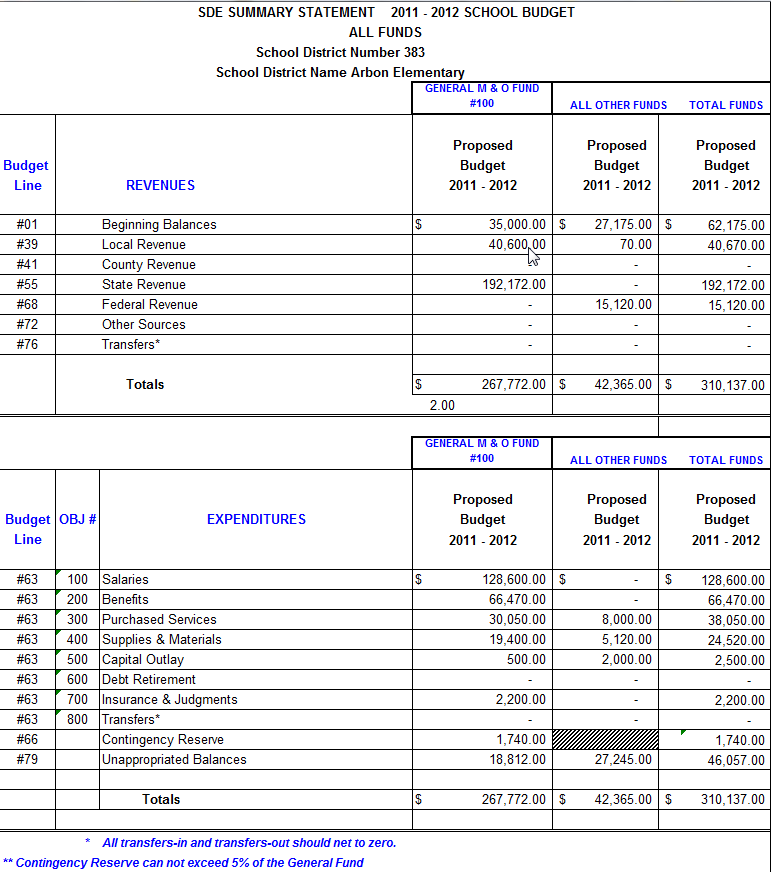The image size is (771, 873).
Task: Select the Contingency Reserve row label
Action: [x=163, y=740]
